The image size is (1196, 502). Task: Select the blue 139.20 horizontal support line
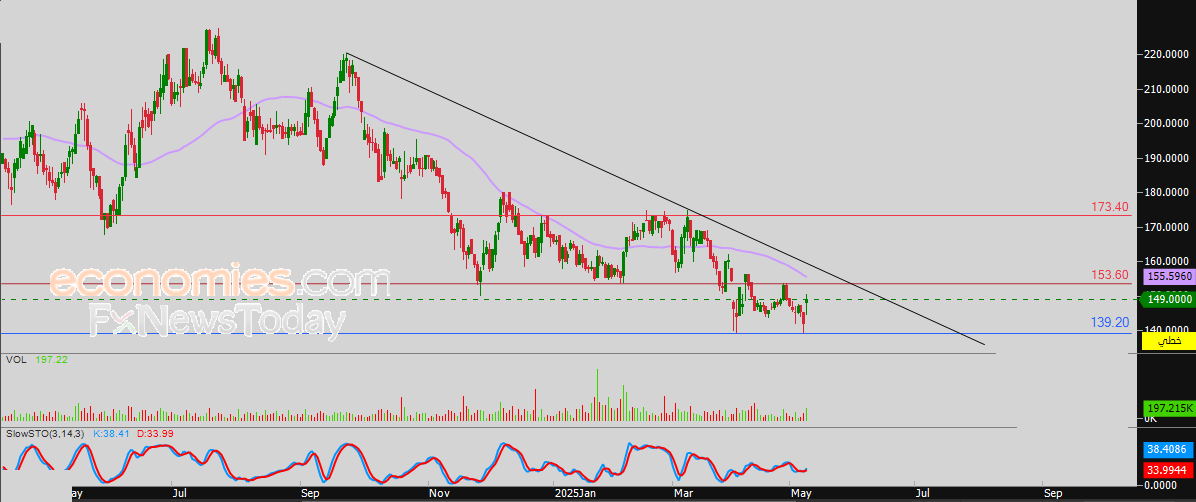568,333
